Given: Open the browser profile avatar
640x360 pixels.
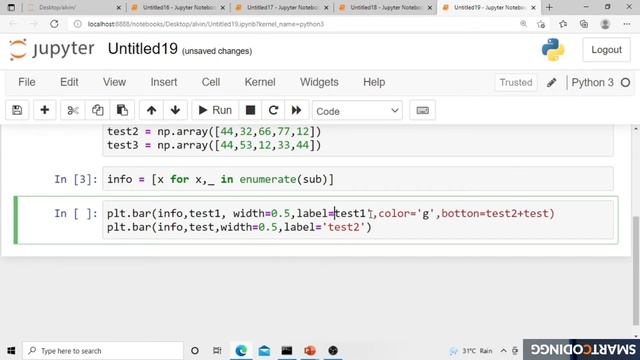Looking at the screenshot, I should coord(605,24).
